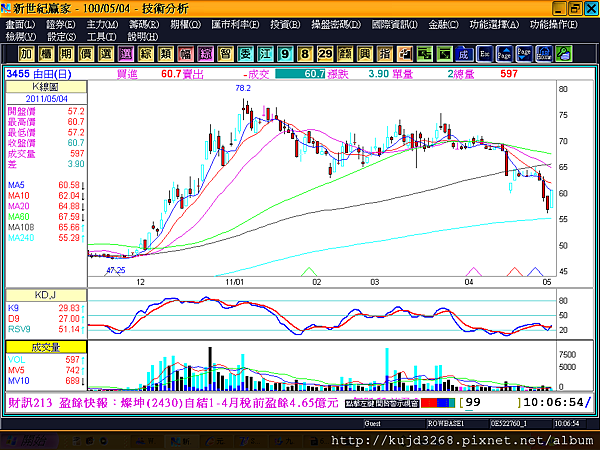
Task: Click the MA240 moving average label
Action: [21, 238]
